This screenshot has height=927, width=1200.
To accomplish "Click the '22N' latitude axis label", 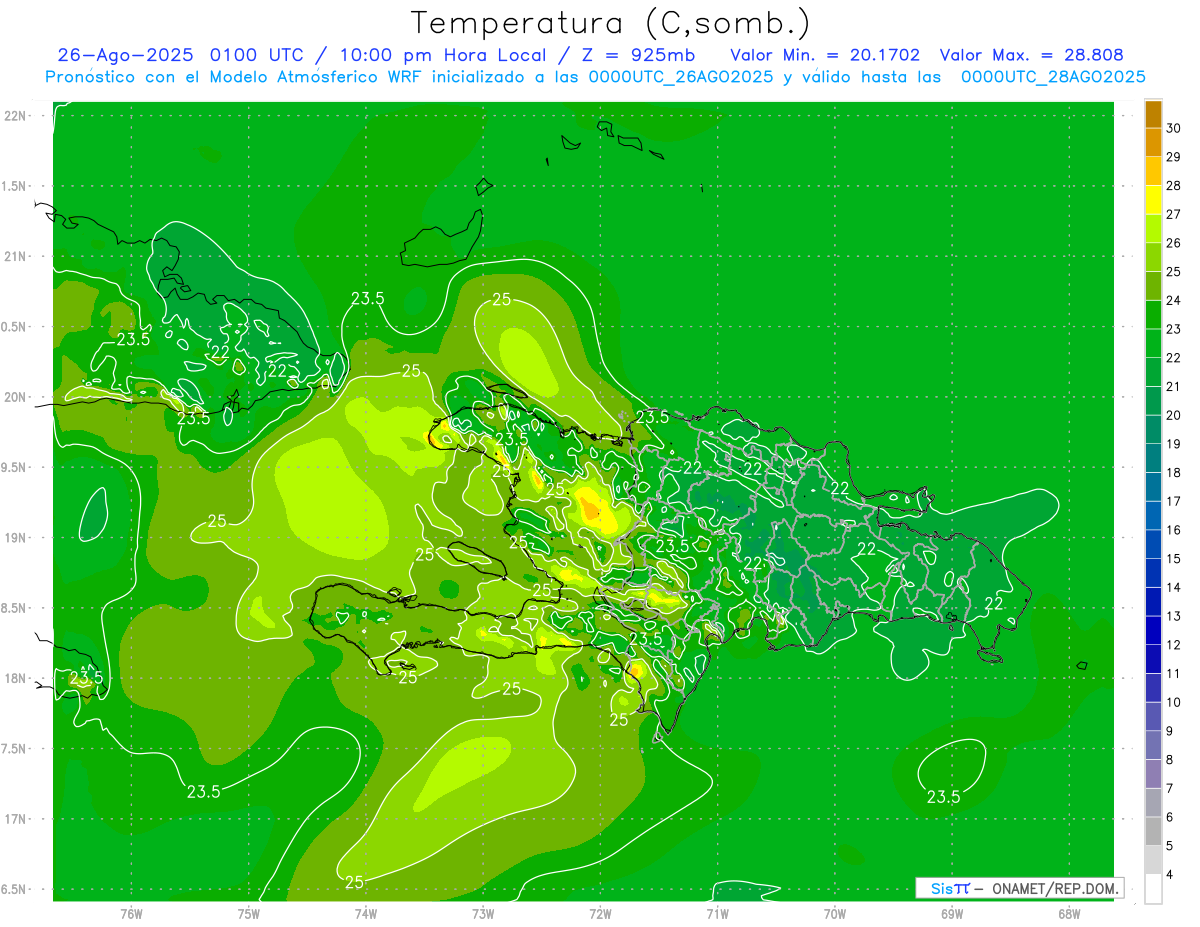I will pos(16,116).
